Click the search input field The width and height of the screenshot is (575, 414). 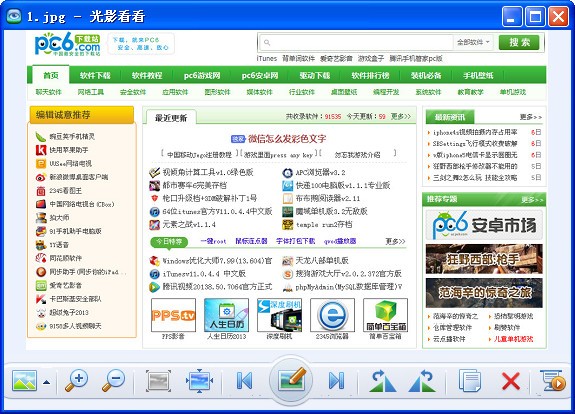coord(356,42)
